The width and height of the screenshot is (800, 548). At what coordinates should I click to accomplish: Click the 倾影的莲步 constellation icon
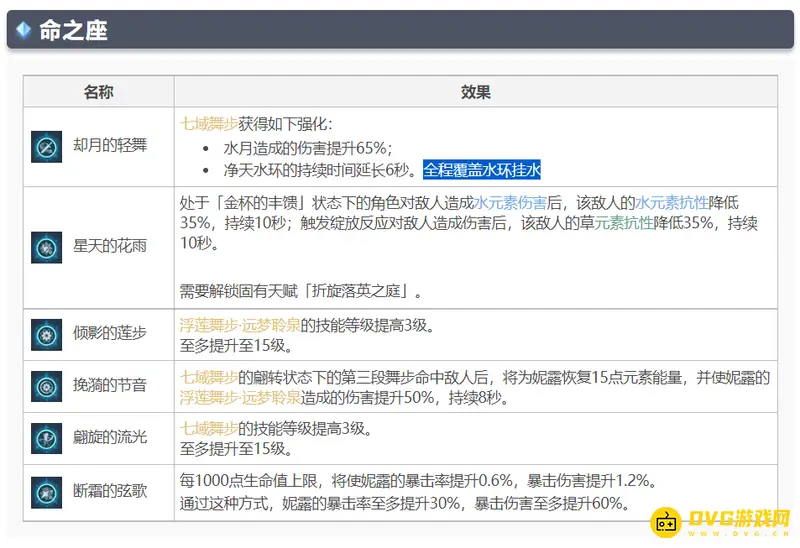(x=43, y=334)
